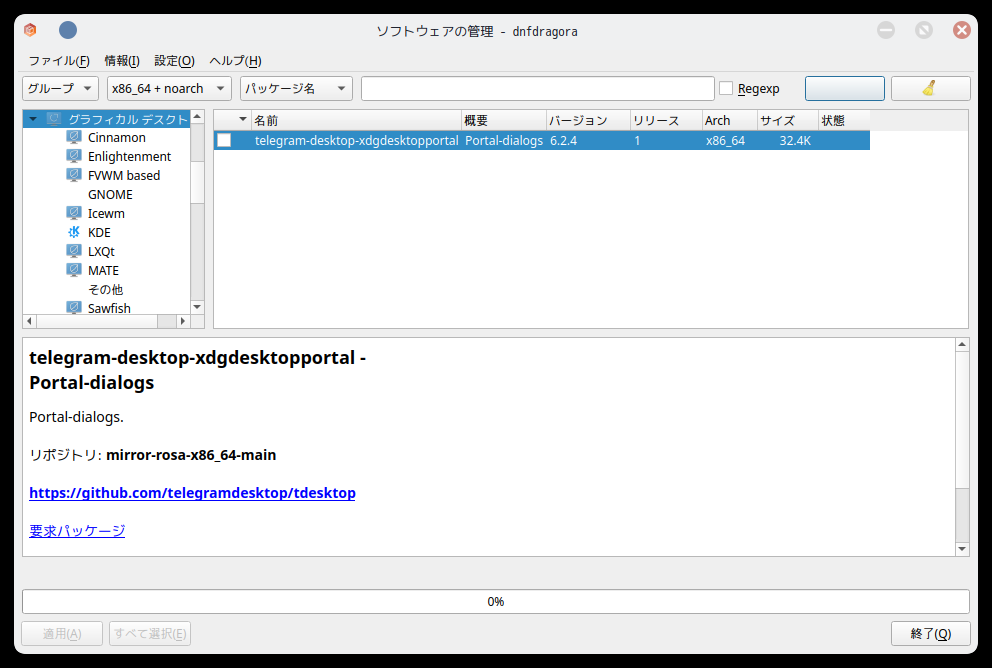Click the MATE group icon
Viewport: 992px width, 668px height.
74,270
